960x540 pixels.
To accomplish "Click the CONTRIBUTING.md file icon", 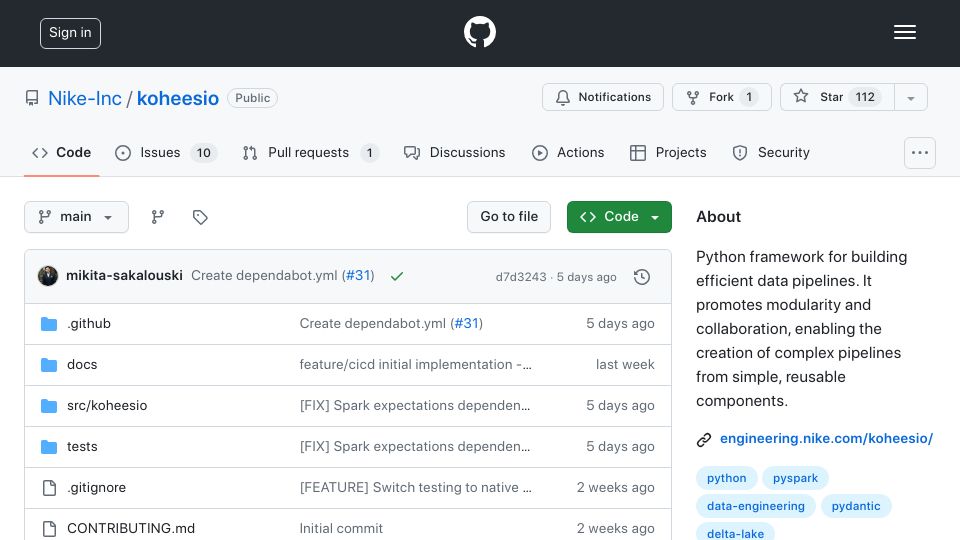I will (x=49, y=528).
